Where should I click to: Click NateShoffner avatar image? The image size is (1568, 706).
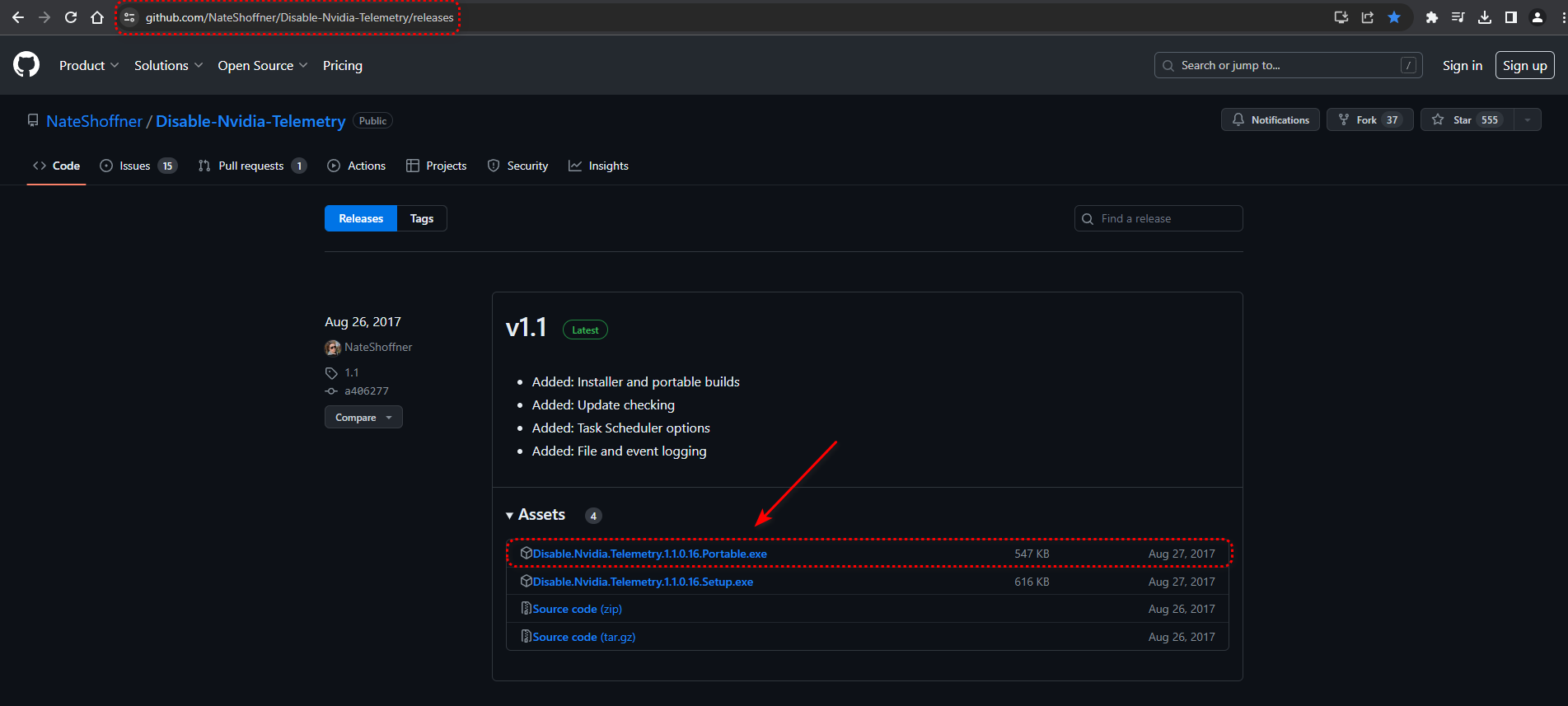pos(333,348)
